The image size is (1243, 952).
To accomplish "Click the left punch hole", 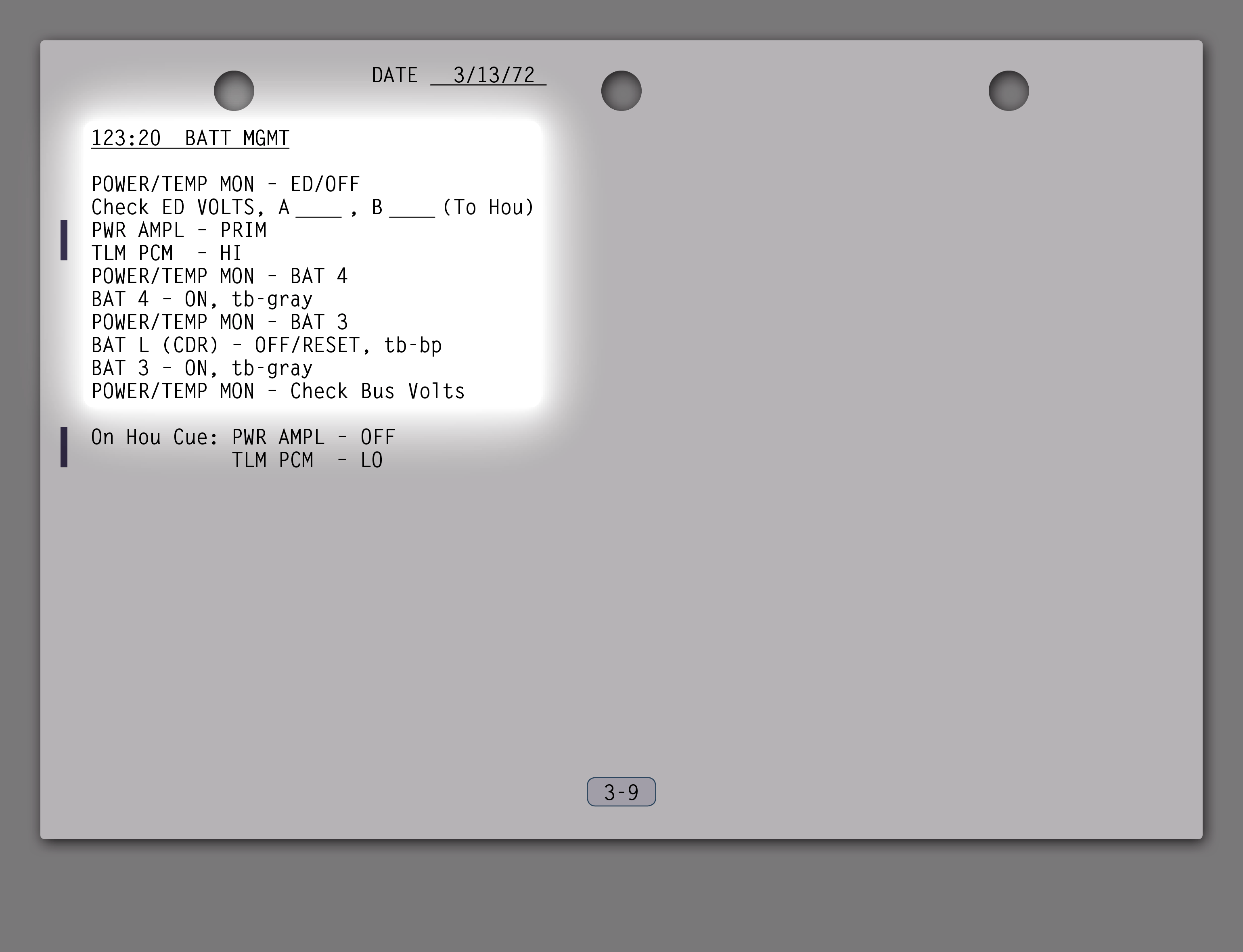I will [234, 91].
